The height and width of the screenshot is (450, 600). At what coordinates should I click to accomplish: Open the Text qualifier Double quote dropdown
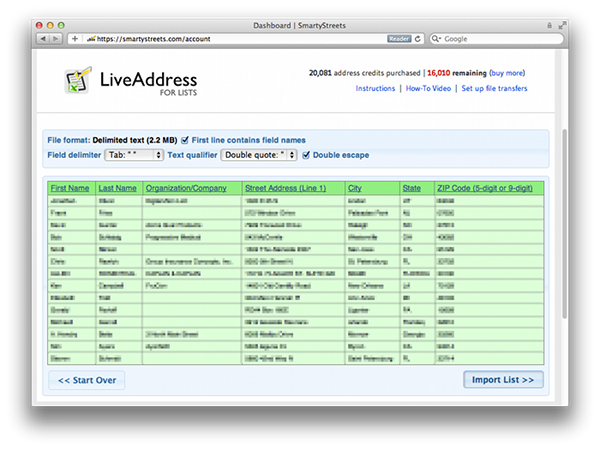tap(259, 155)
